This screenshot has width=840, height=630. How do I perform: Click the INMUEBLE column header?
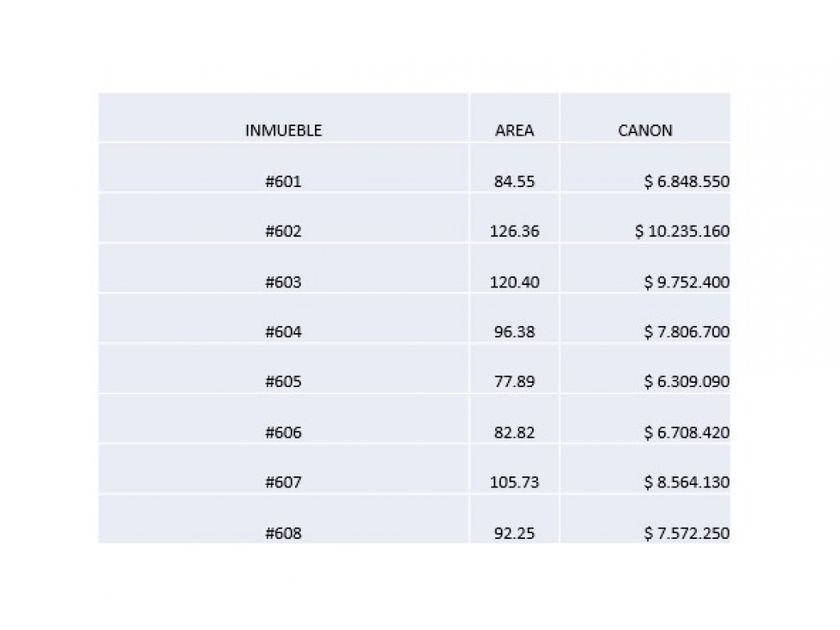click(283, 130)
